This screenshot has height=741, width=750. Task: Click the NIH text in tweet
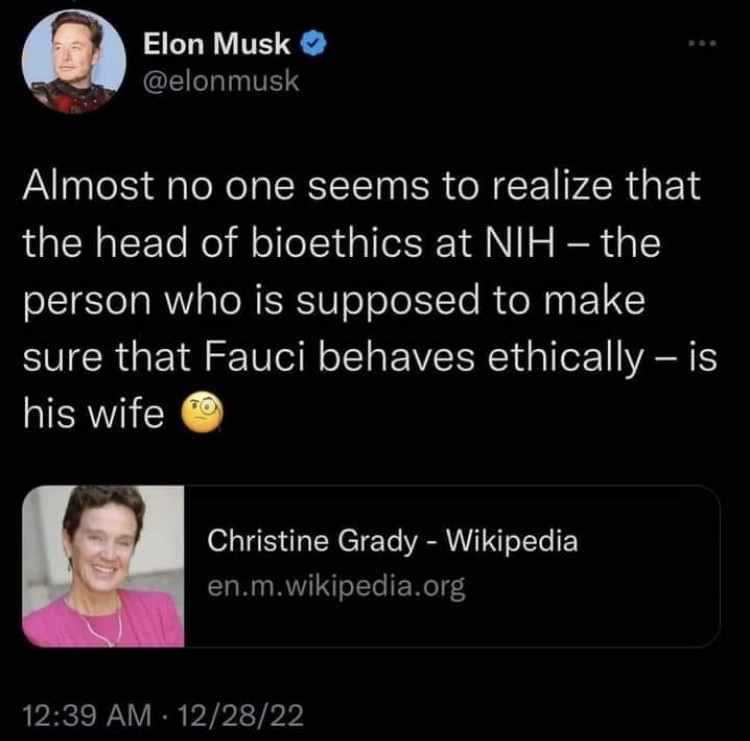[520, 243]
